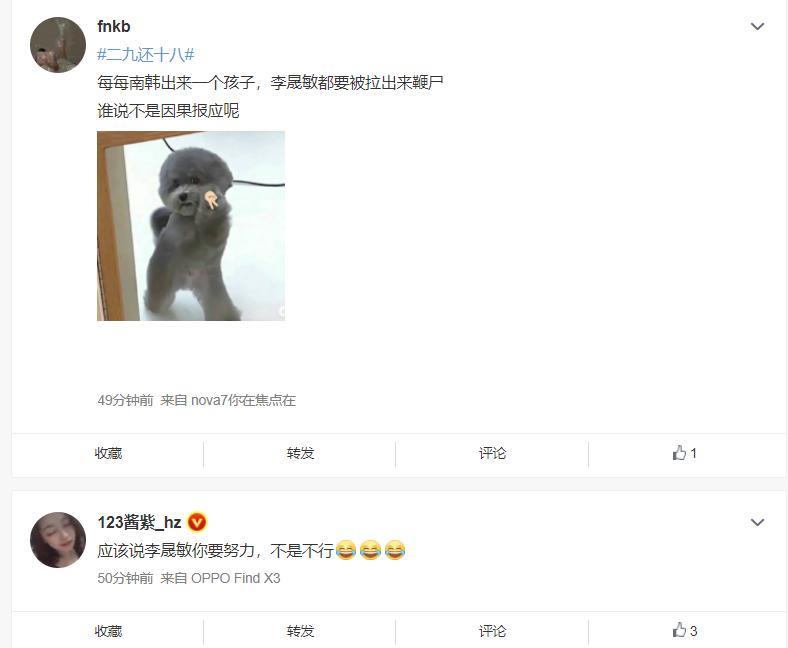
Task: Open the fnkb username link
Action: 114,26
